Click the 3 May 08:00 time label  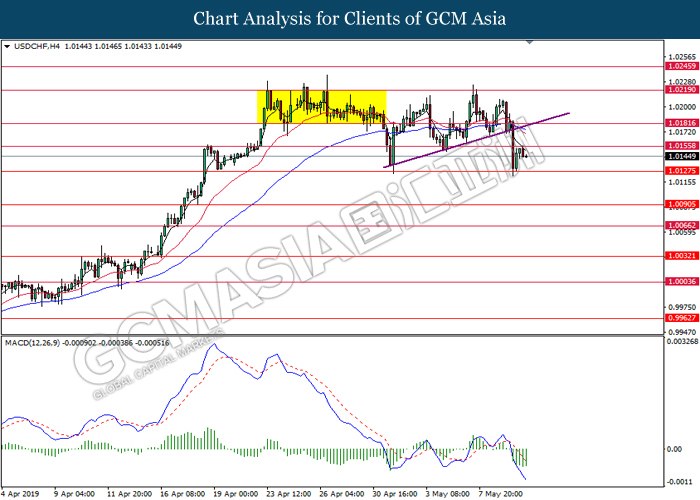pyautogui.click(x=447, y=494)
